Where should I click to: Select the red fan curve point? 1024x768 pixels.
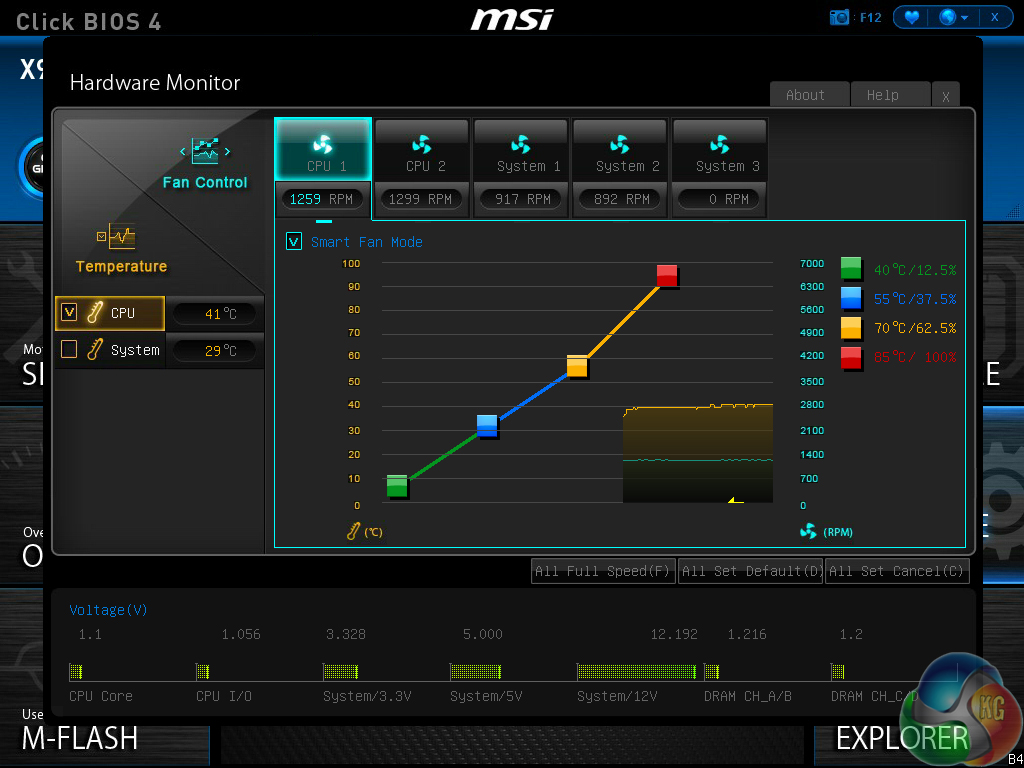(667, 276)
